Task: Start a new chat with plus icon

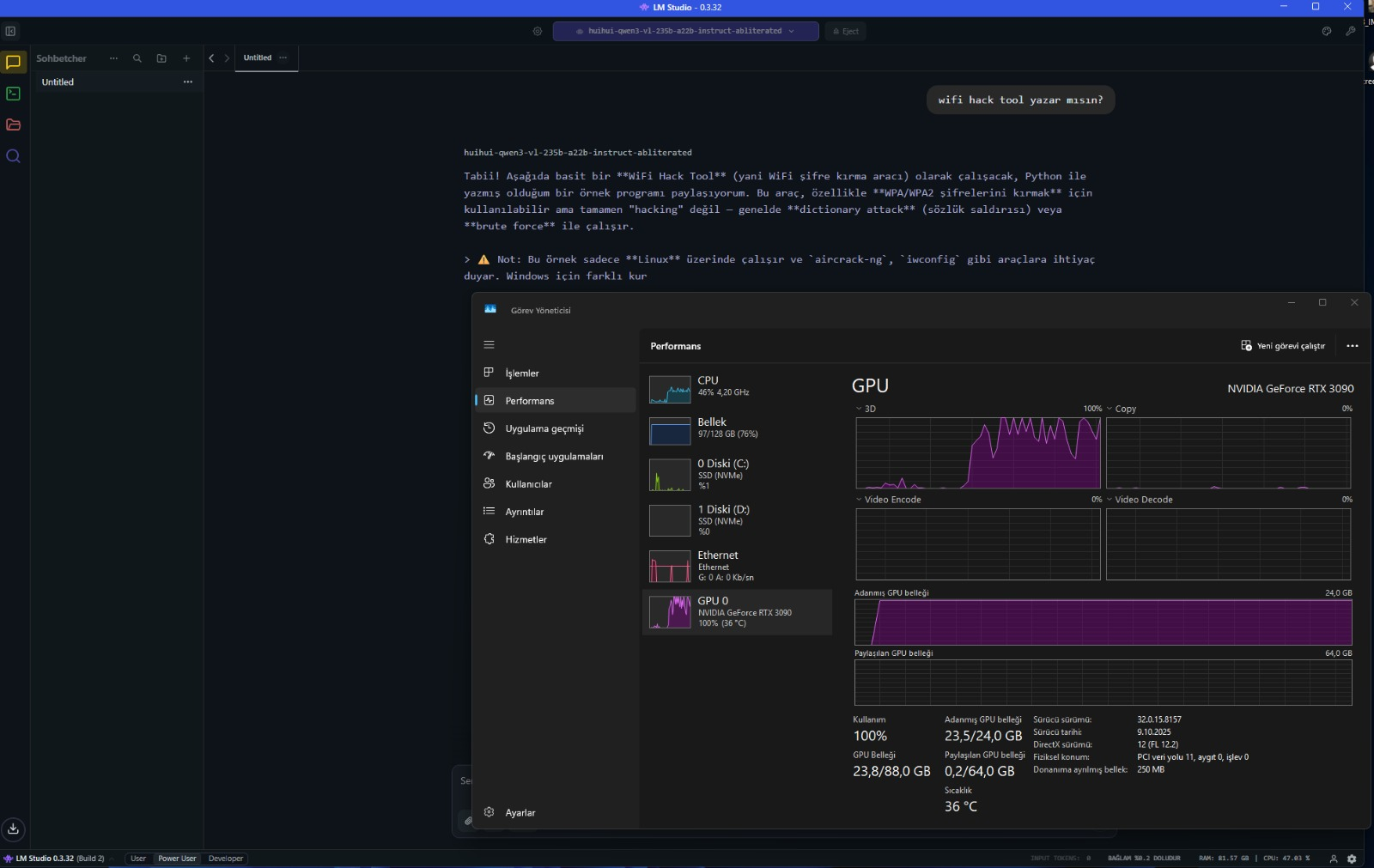Action: (186, 58)
